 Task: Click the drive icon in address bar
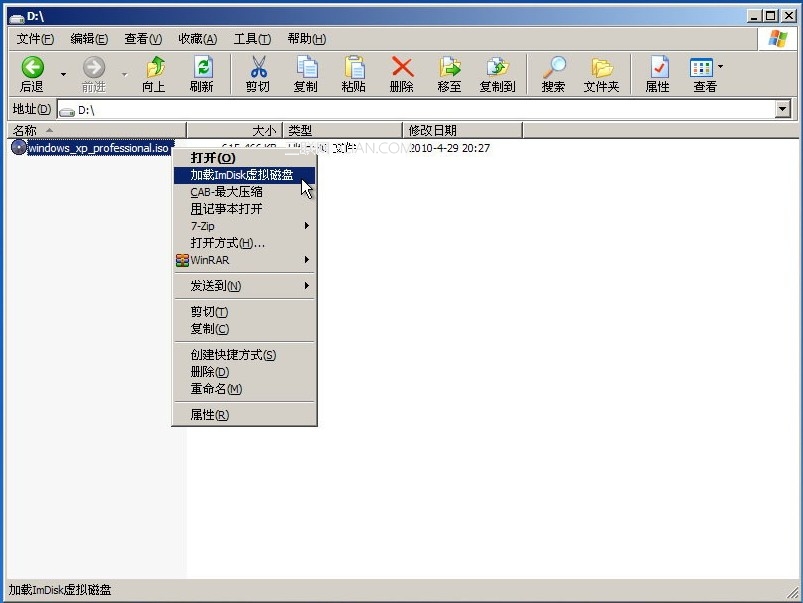tap(67, 111)
